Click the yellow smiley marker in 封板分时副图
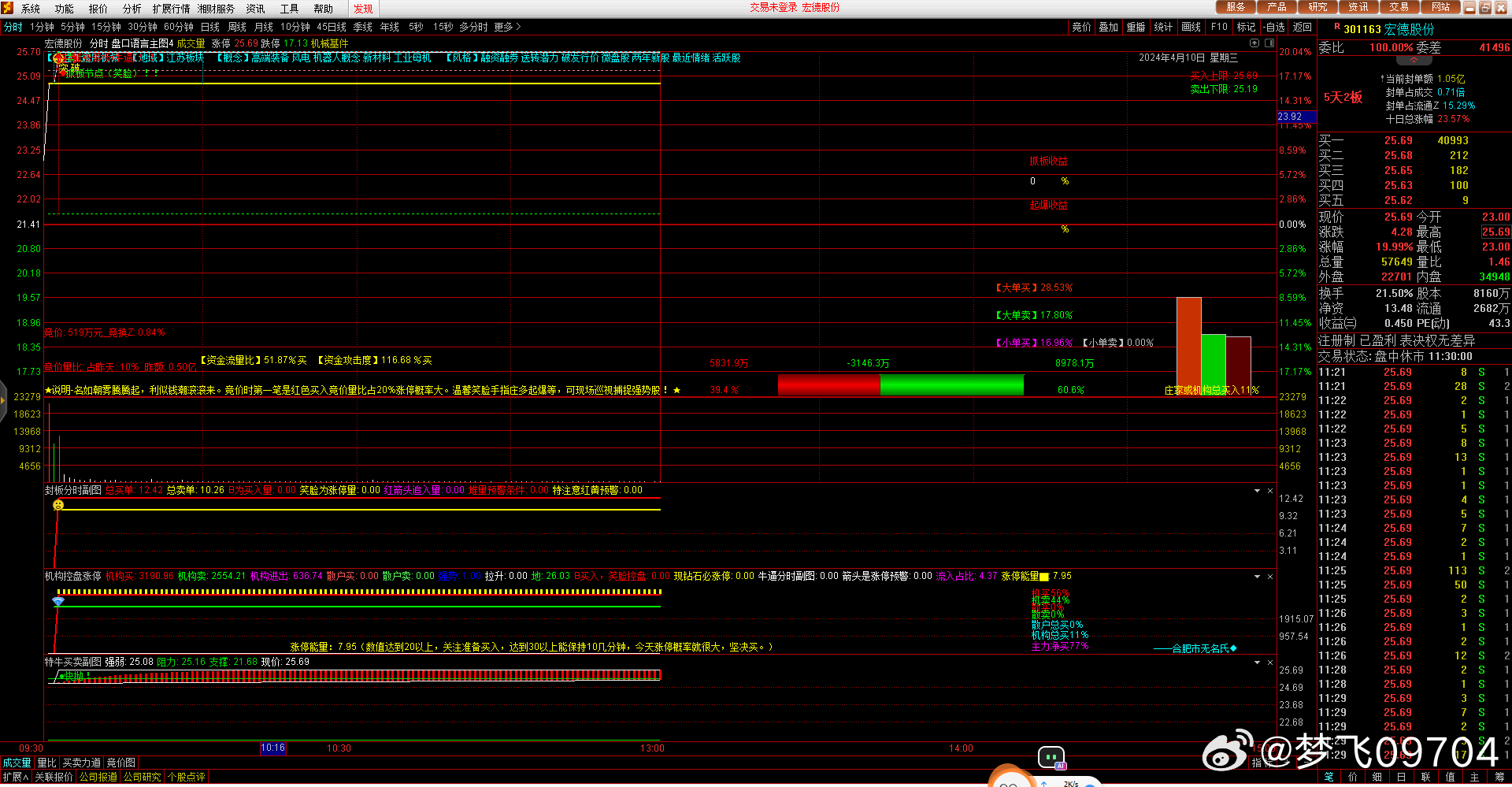 tap(58, 505)
